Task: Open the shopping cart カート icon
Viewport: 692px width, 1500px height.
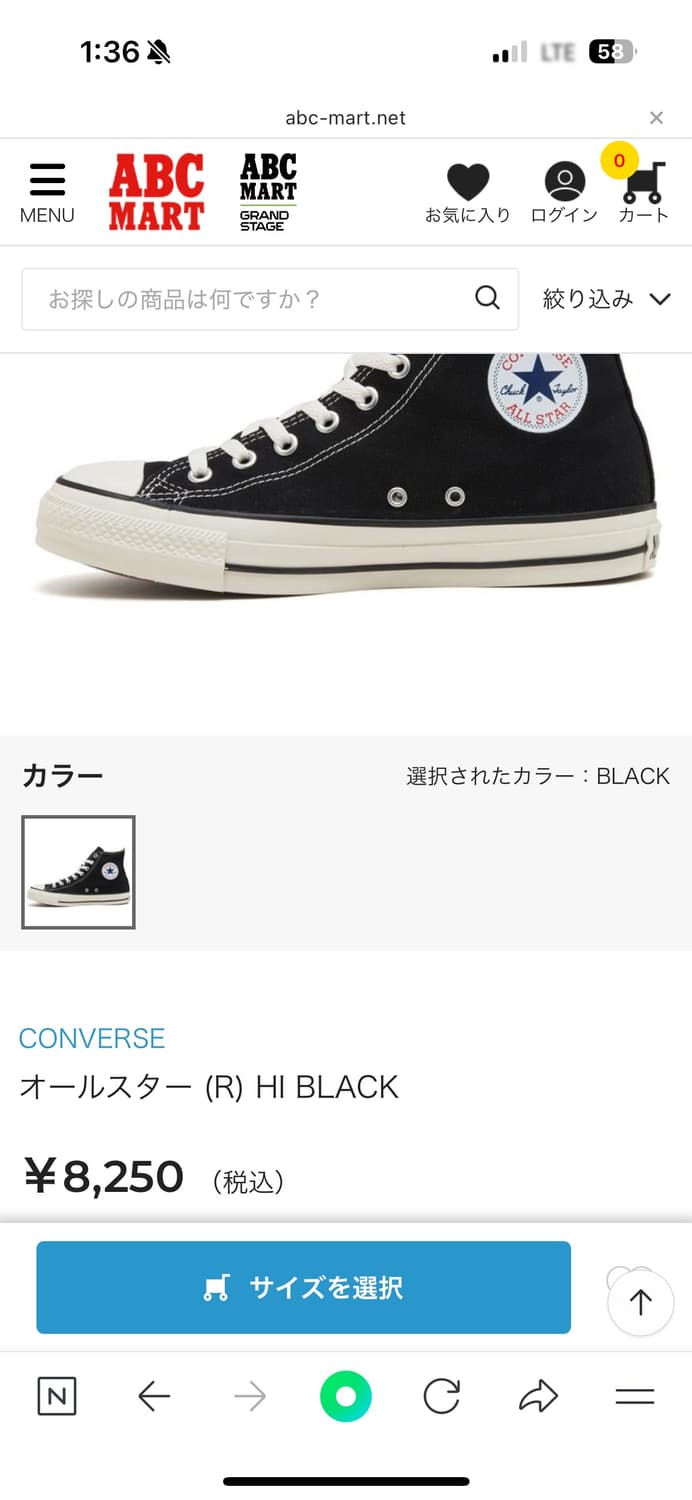Action: pyautogui.click(x=642, y=190)
